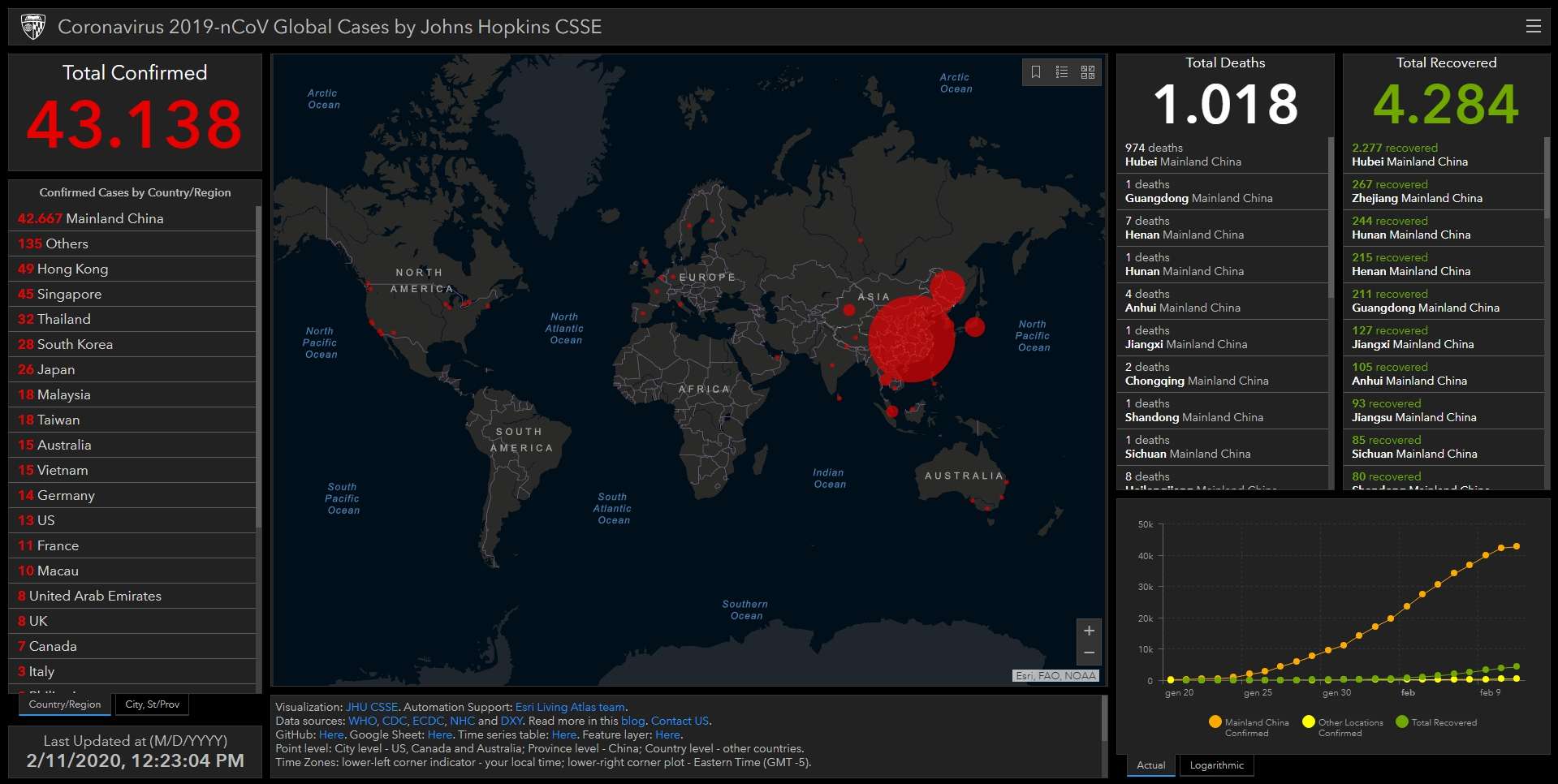Select 14 Germany row
This screenshot has width=1558, height=784.
[x=132, y=495]
